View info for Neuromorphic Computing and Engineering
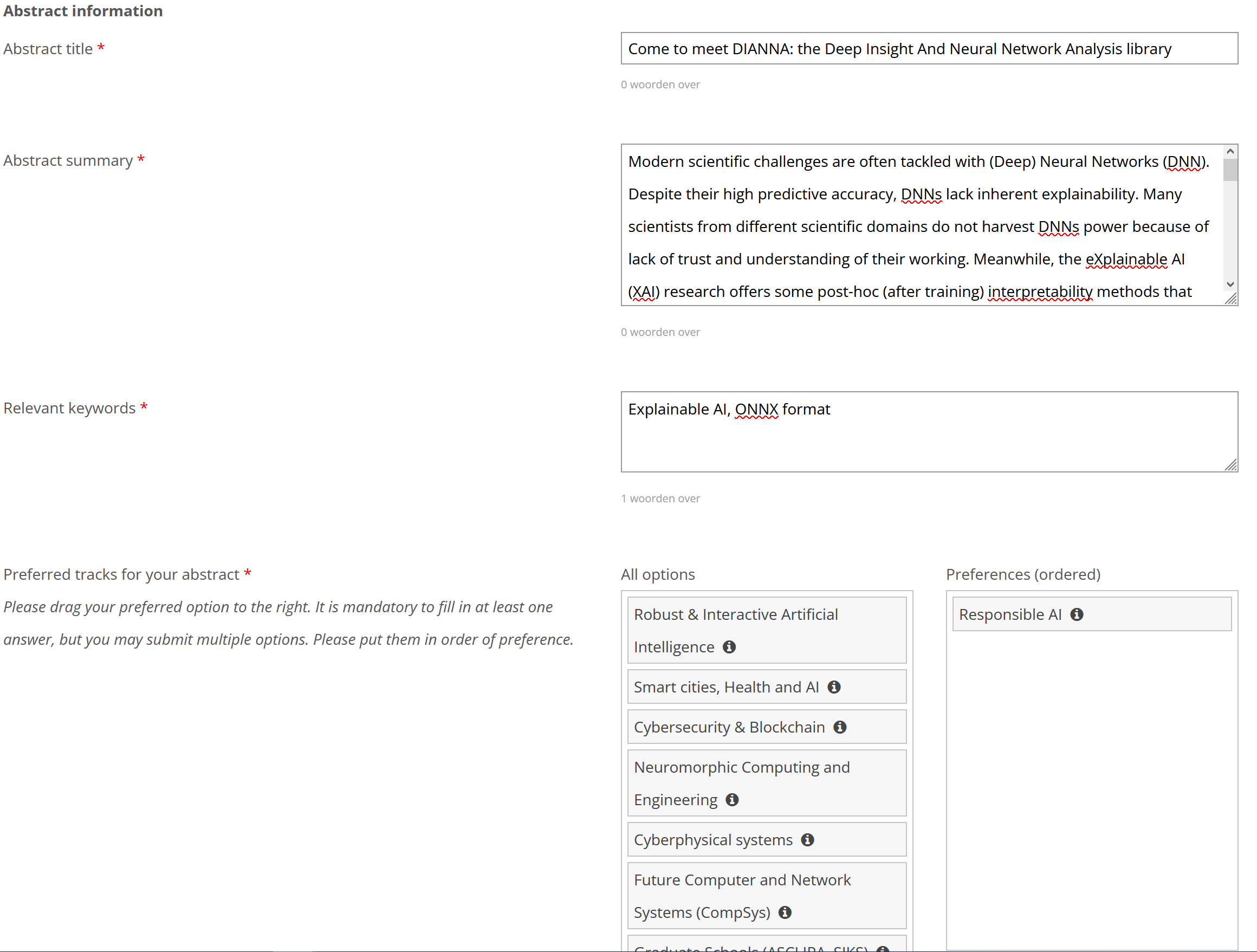Image resolution: width=1257 pixels, height=952 pixels. [x=732, y=800]
